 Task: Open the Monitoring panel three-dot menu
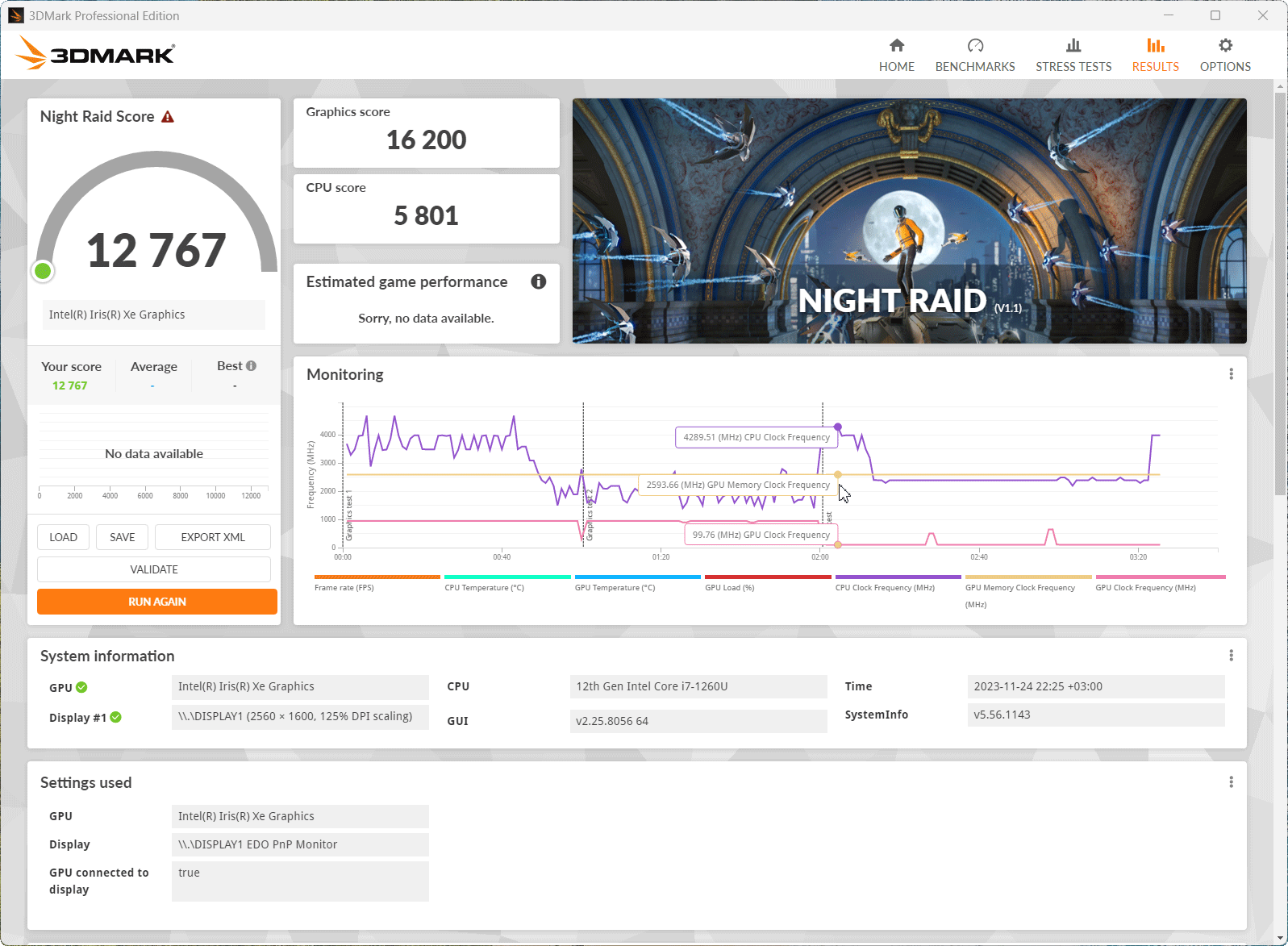click(1231, 374)
